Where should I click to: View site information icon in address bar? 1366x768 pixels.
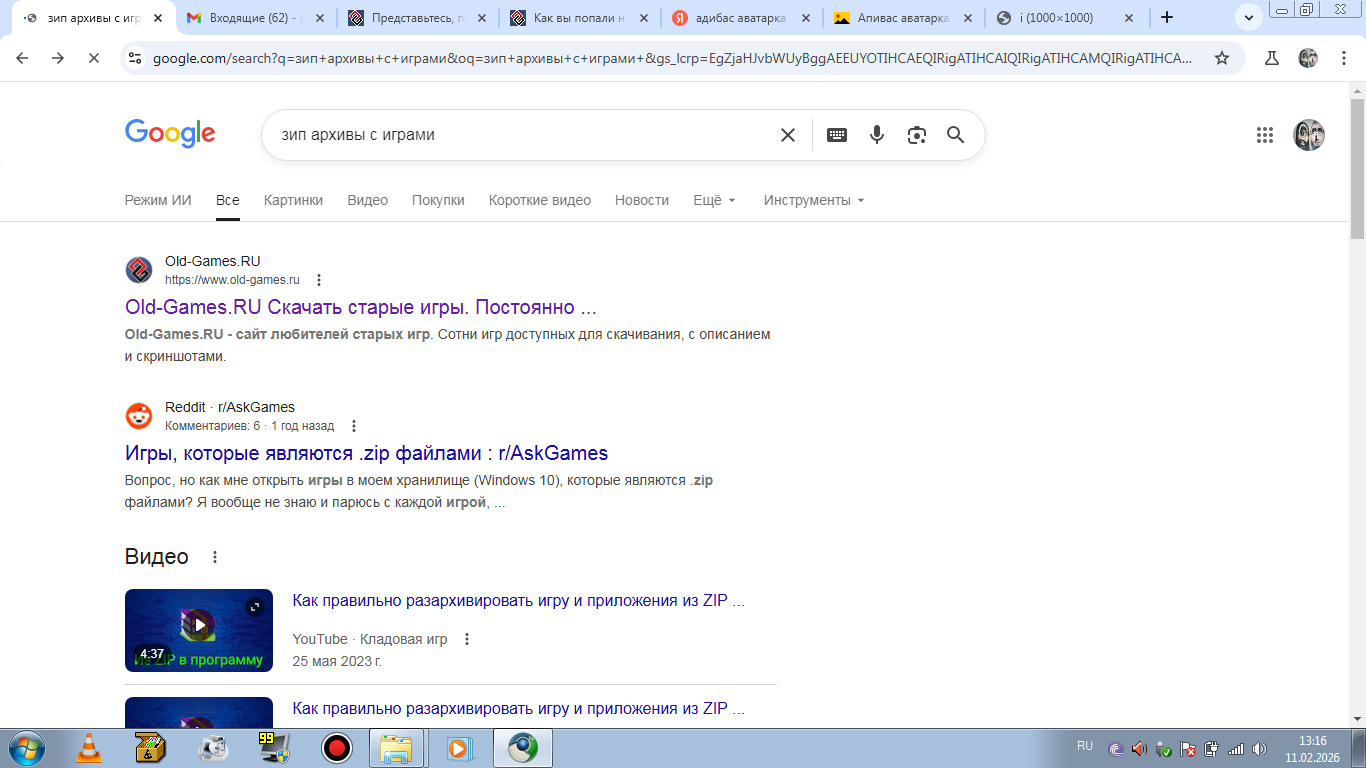coord(136,58)
